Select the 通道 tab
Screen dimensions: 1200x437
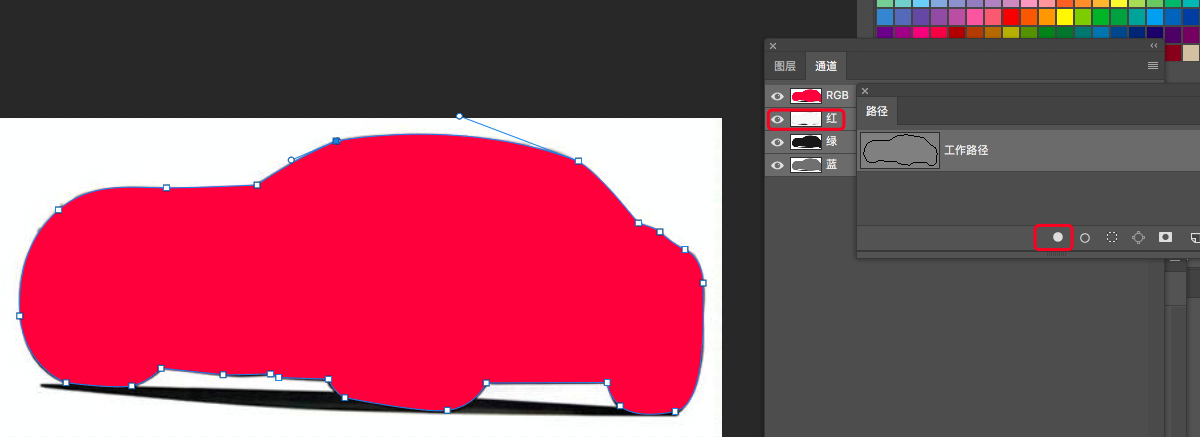[x=826, y=66]
